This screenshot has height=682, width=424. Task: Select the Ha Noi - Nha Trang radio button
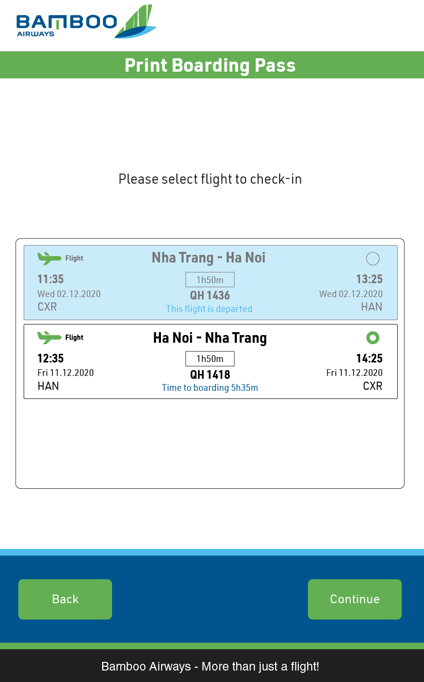click(373, 338)
